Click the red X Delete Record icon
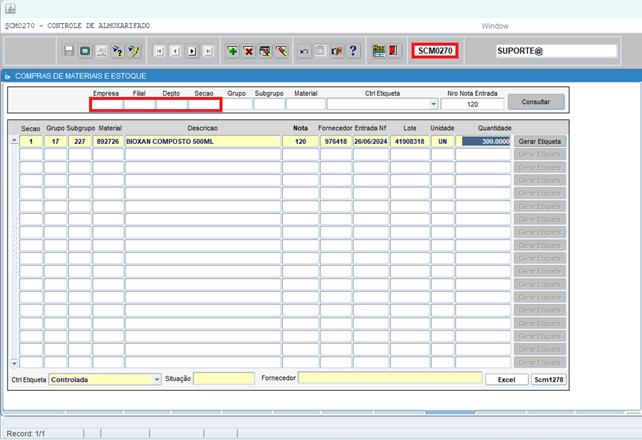The height and width of the screenshot is (440, 642). pyautogui.click(x=249, y=51)
